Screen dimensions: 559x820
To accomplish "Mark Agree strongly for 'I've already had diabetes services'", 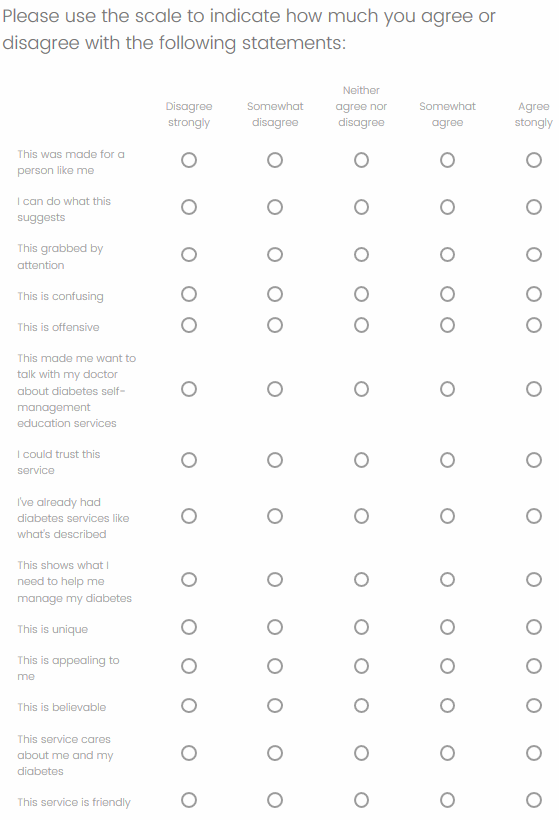I will pos(533,516).
